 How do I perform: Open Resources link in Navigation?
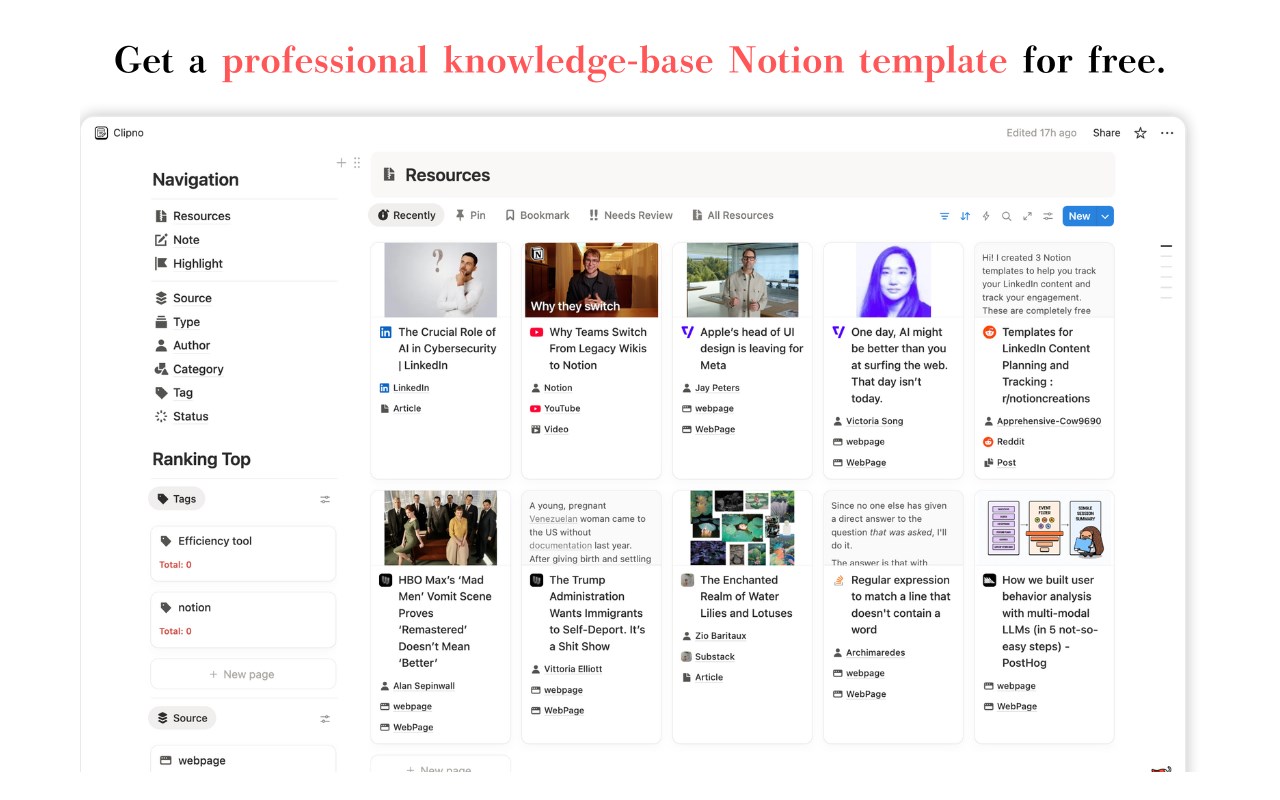coord(201,216)
